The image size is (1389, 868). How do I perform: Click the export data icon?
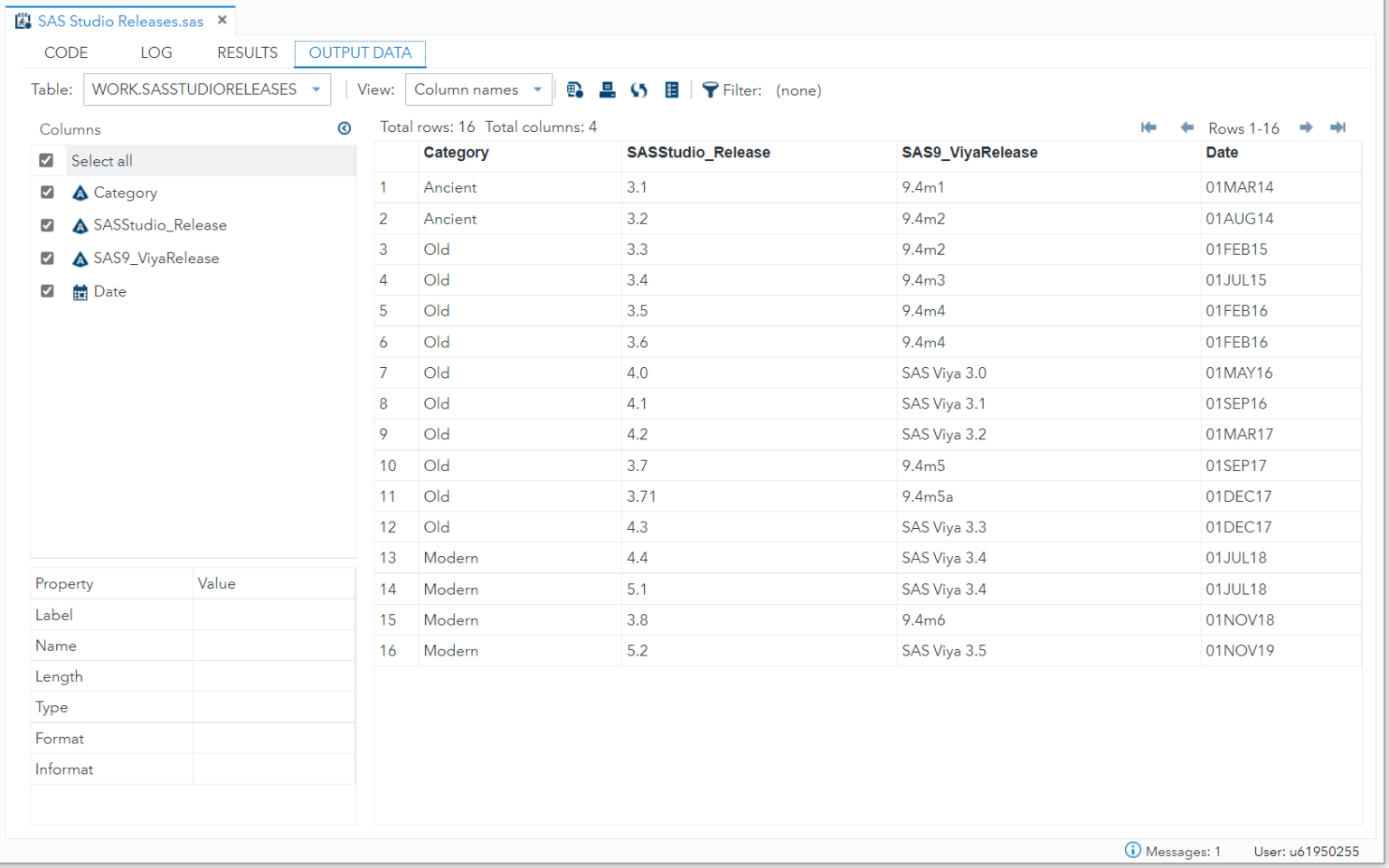pyautogui.click(x=608, y=90)
